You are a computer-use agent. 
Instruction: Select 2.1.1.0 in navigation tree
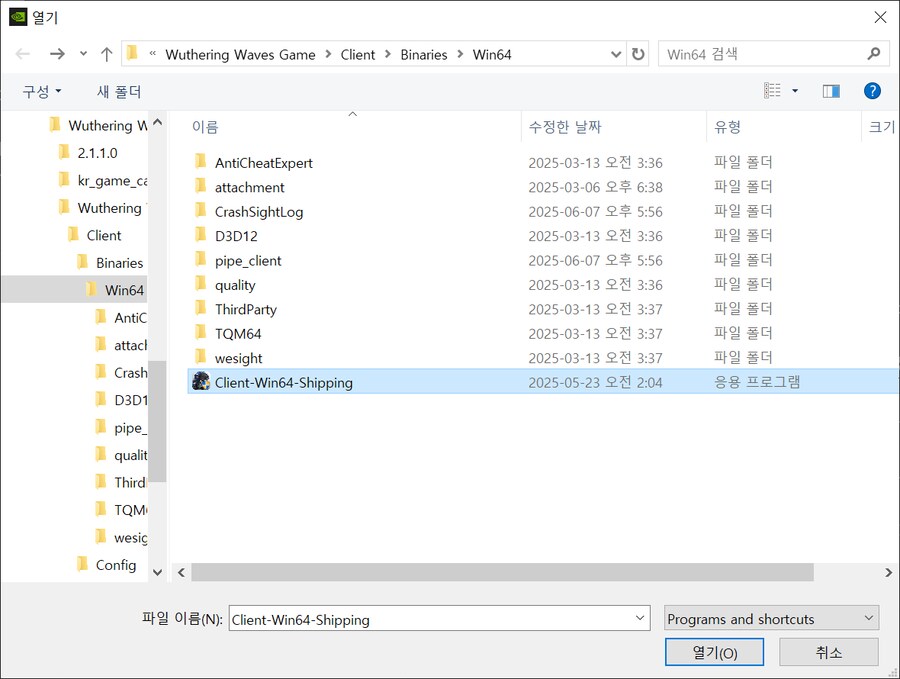97,153
